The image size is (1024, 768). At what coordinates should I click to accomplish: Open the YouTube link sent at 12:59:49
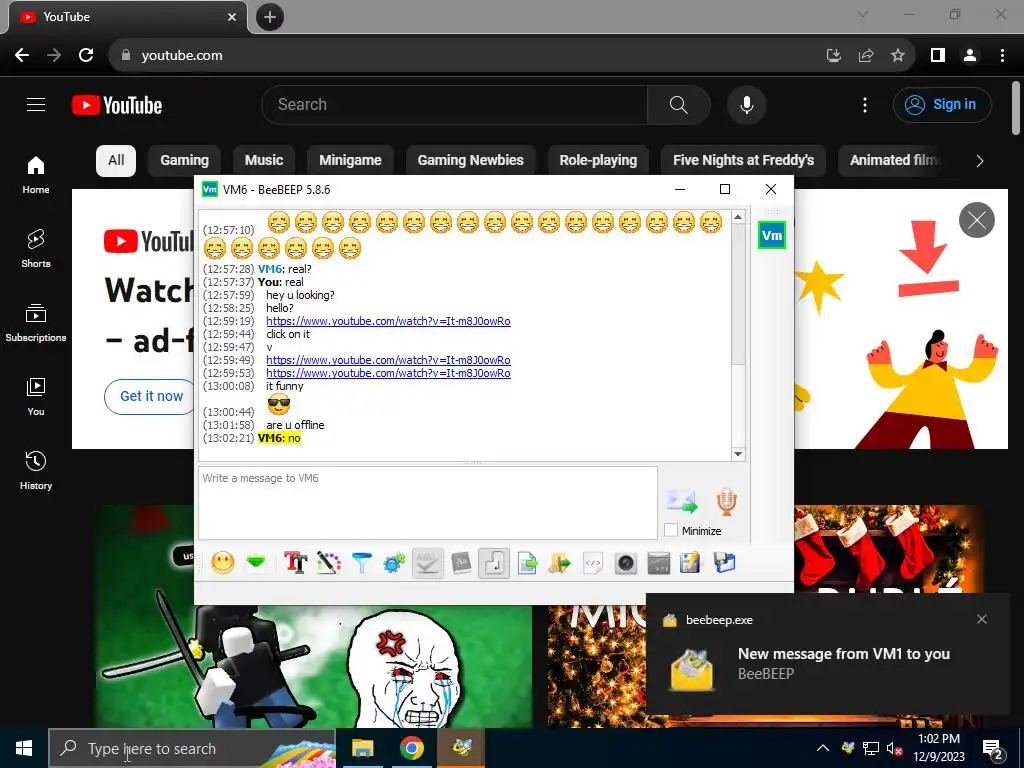pyautogui.click(x=388, y=360)
